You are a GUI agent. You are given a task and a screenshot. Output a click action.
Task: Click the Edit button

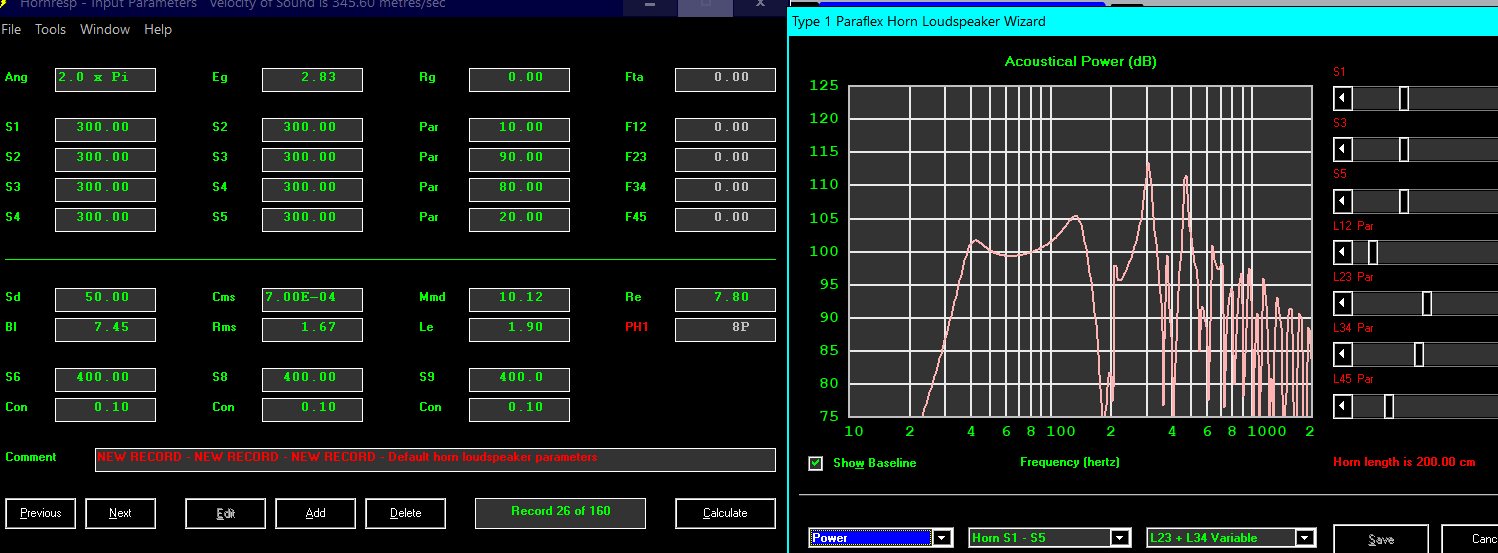(x=226, y=513)
